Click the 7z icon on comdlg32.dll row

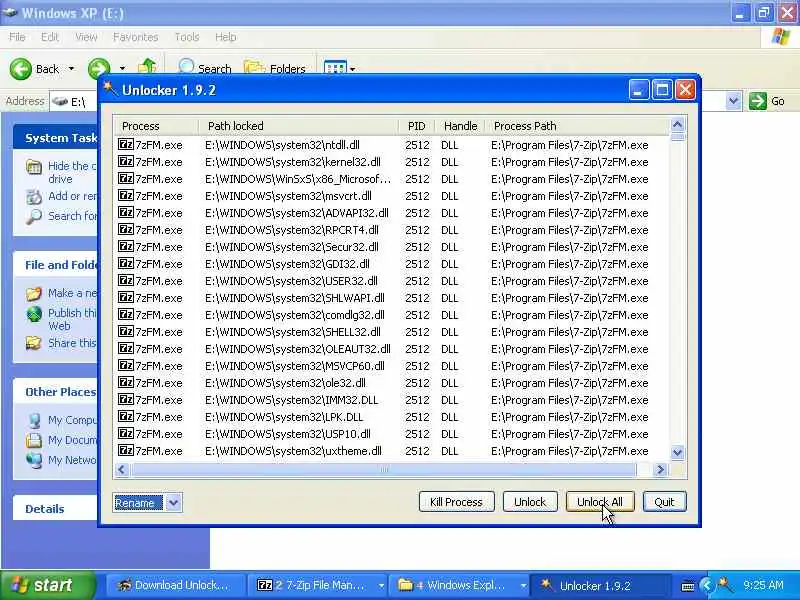tap(126, 314)
